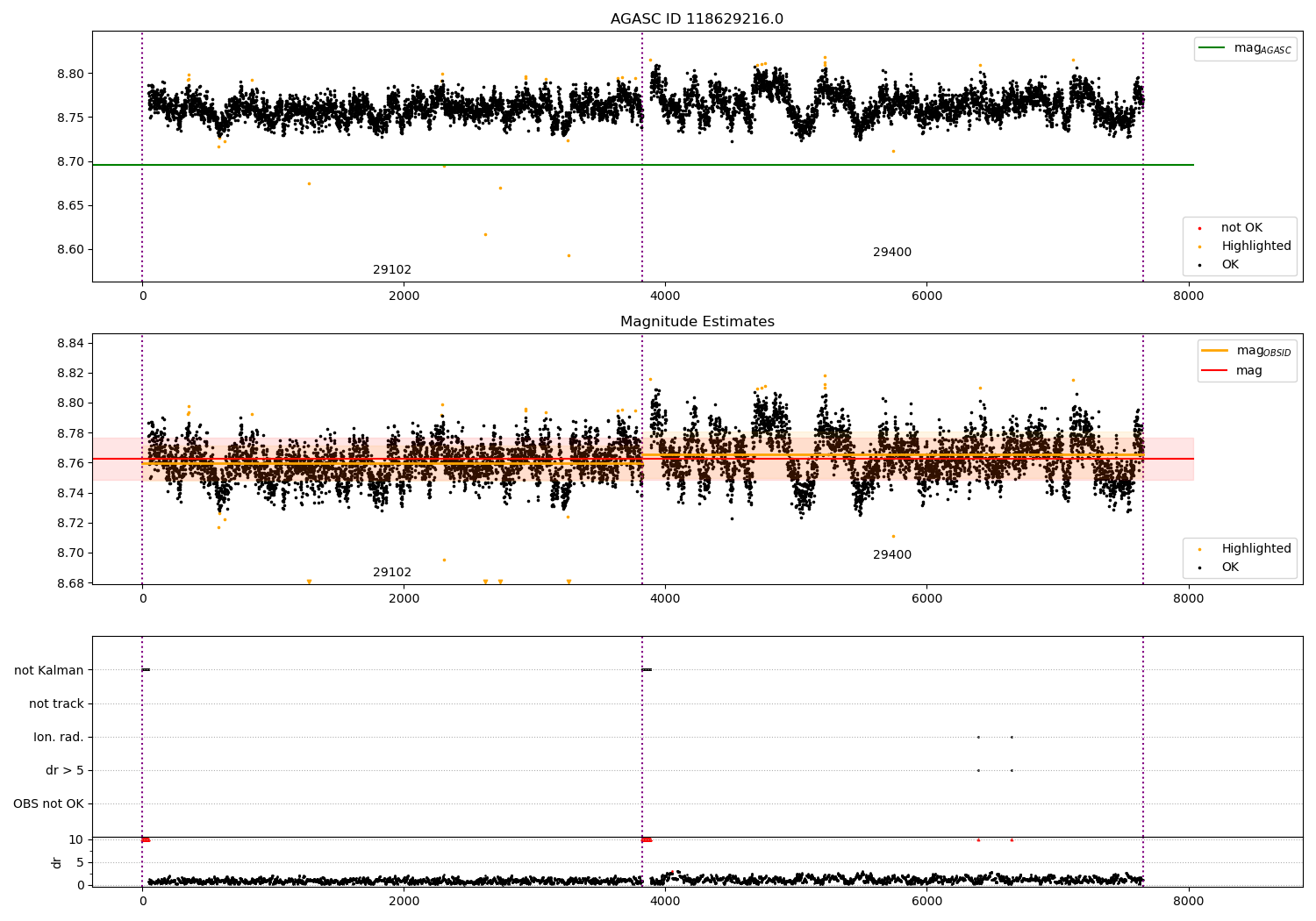
Task: Click the 'dr' axis label in bottom plot
Action: pyautogui.click(x=57, y=862)
